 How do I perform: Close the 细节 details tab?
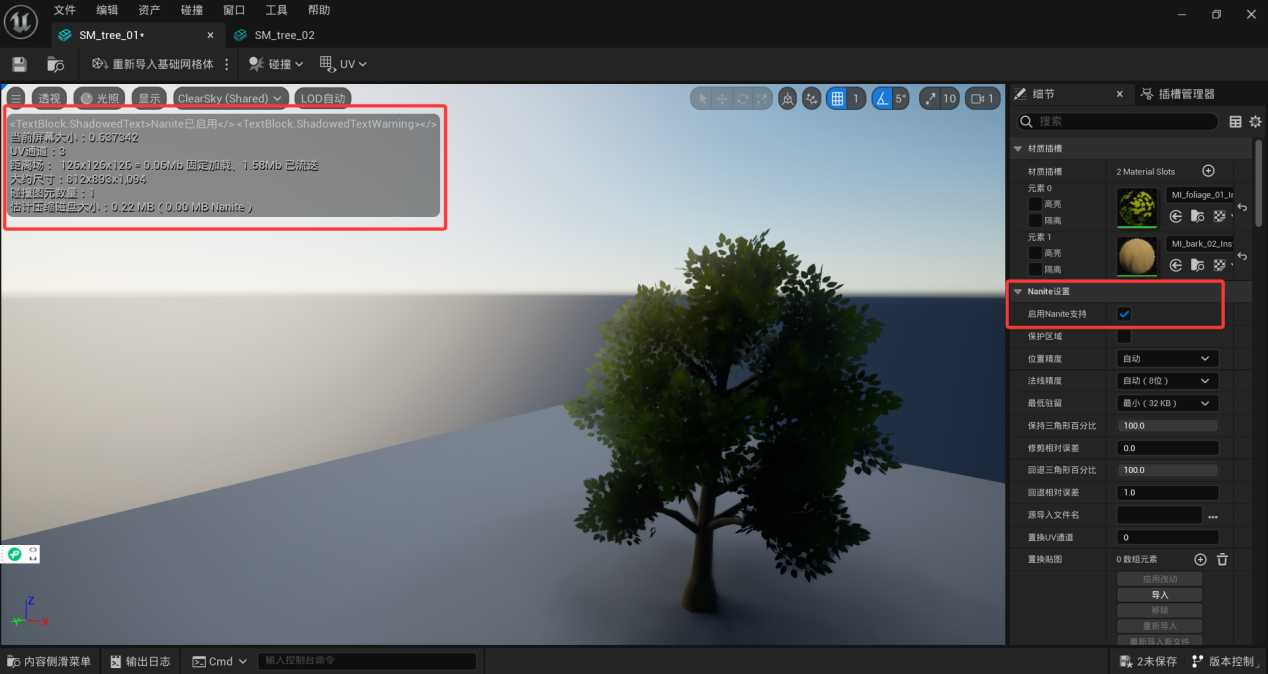tap(1120, 94)
